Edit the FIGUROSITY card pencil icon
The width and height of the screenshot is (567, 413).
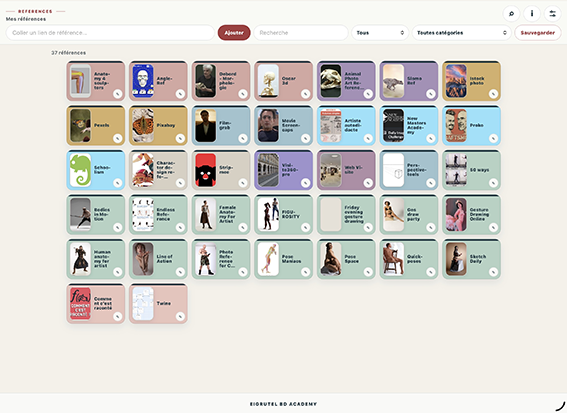click(306, 227)
